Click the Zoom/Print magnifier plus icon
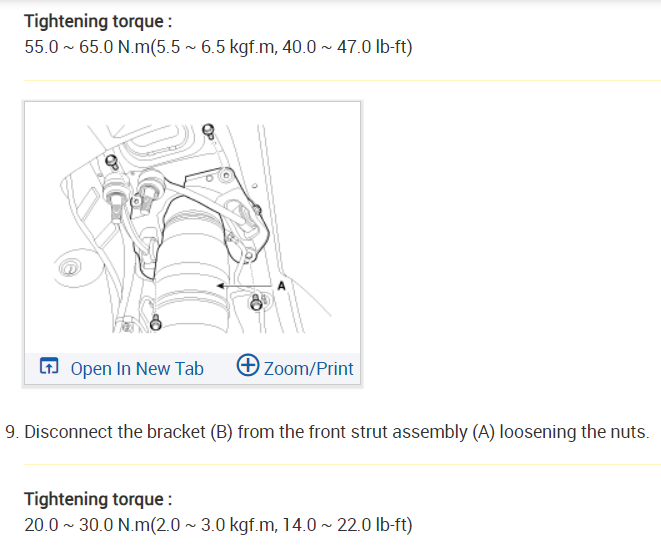Screen dimensions: 661x557 (248, 366)
